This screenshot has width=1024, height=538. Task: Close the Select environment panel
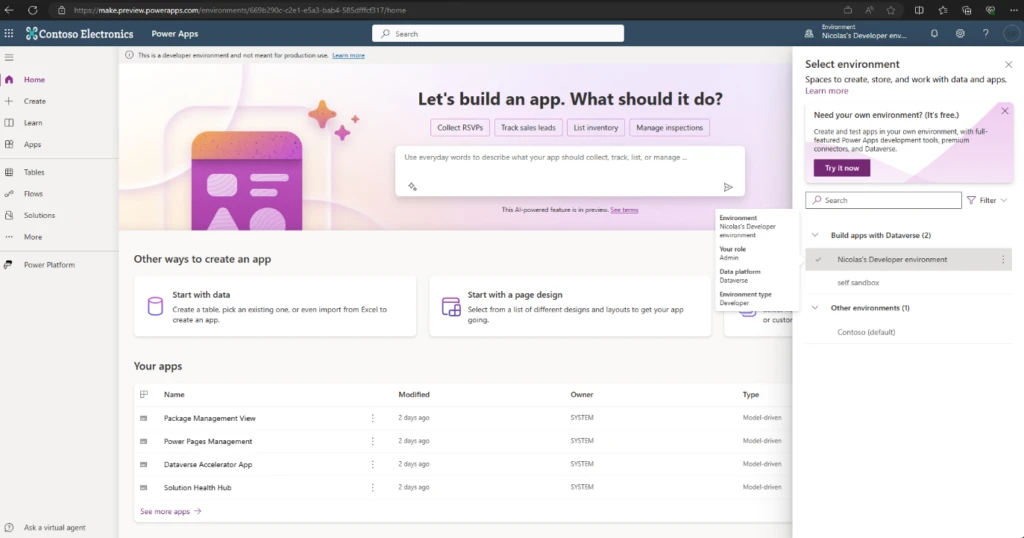(1008, 64)
